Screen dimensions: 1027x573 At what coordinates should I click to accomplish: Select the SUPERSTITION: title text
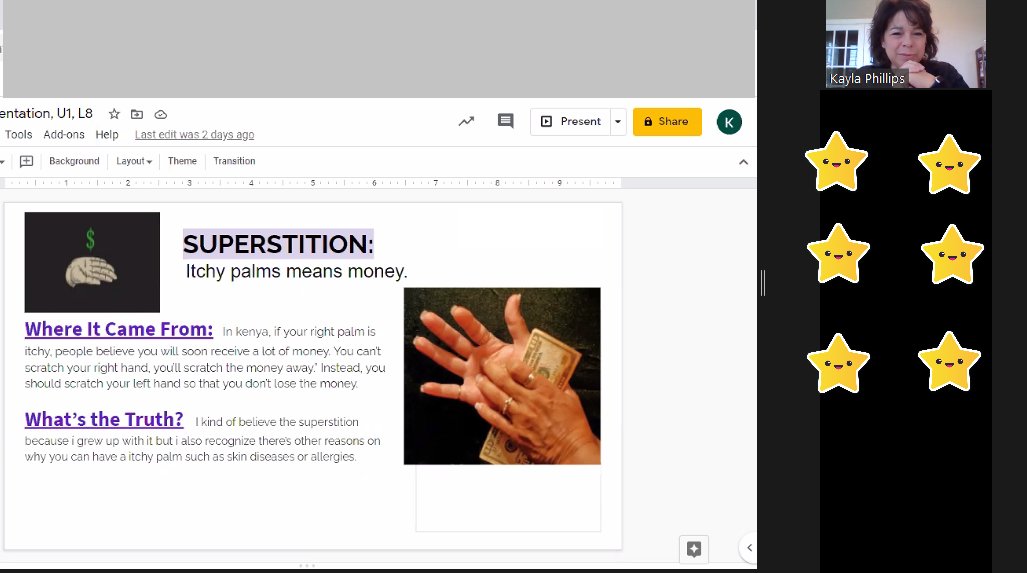tap(278, 244)
